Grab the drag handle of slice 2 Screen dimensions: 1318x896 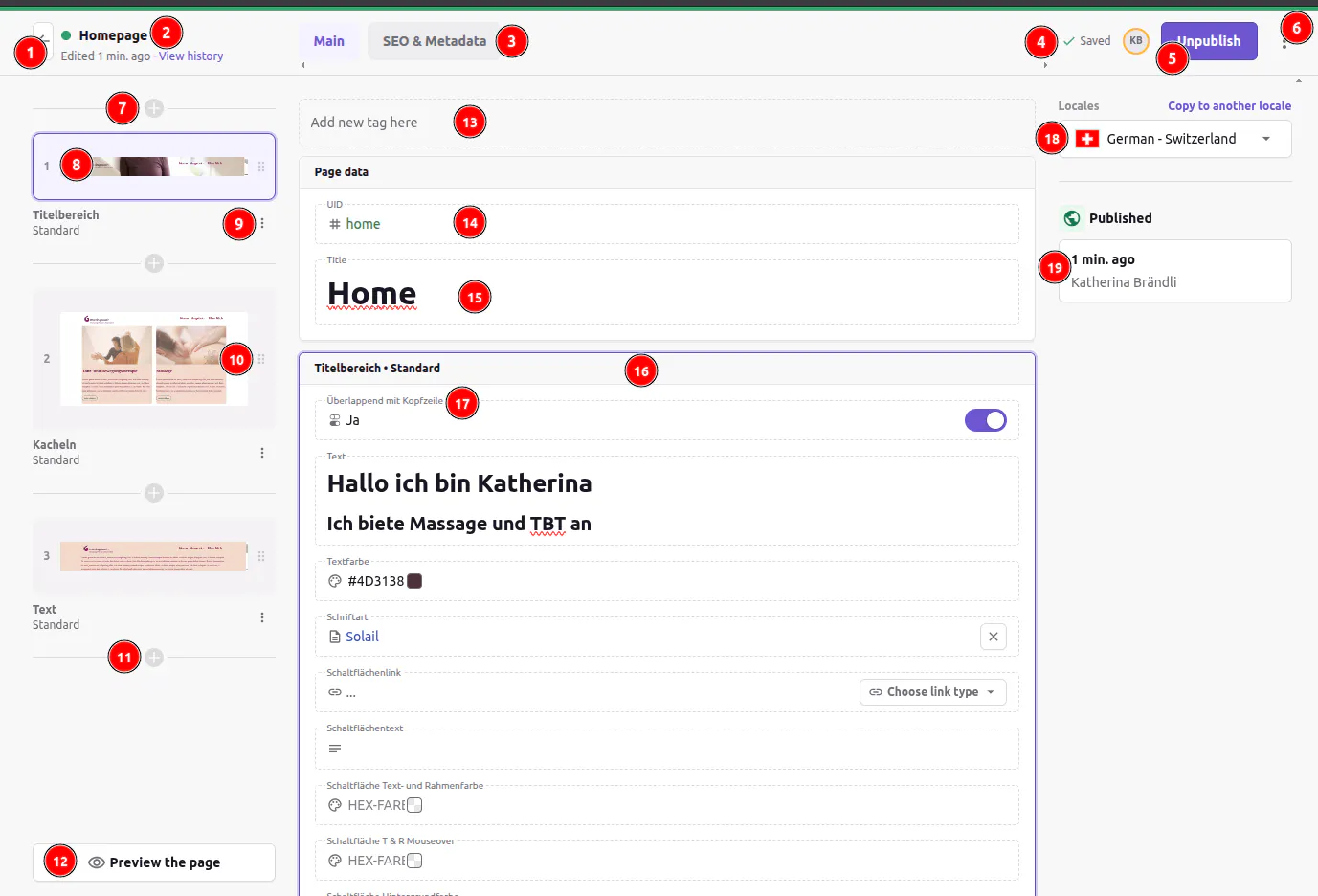point(261,359)
